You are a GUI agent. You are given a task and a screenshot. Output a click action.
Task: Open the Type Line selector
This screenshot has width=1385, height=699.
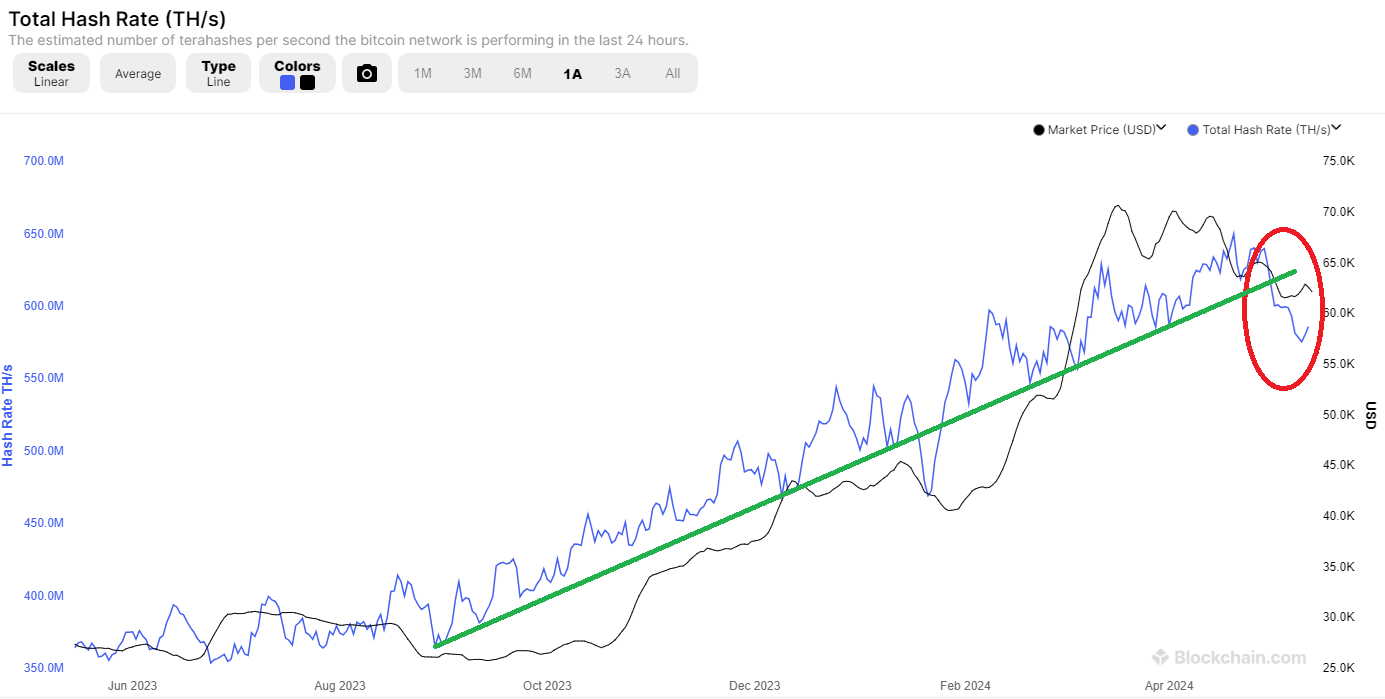pyautogui.click(x=218, y=73)
